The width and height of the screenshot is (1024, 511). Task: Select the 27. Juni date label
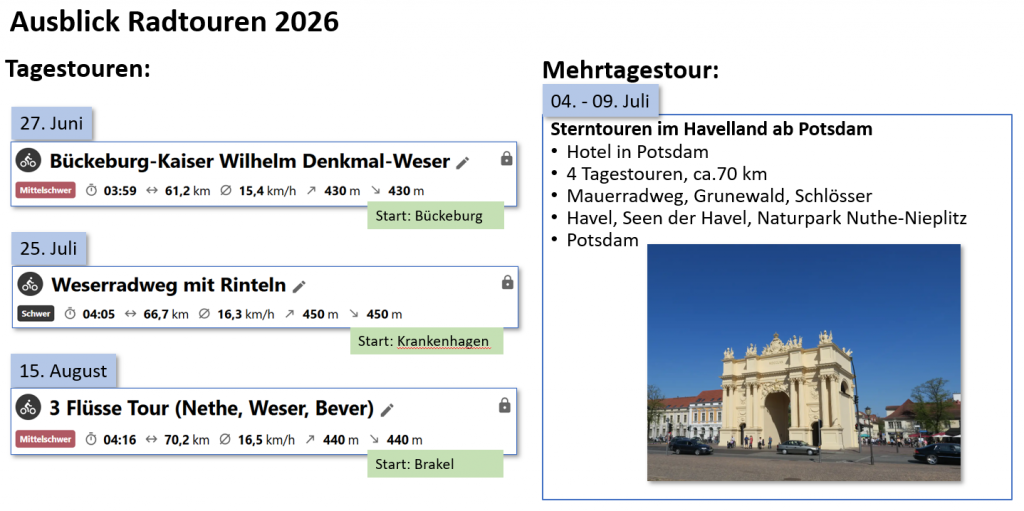click(x=52, y=123)
